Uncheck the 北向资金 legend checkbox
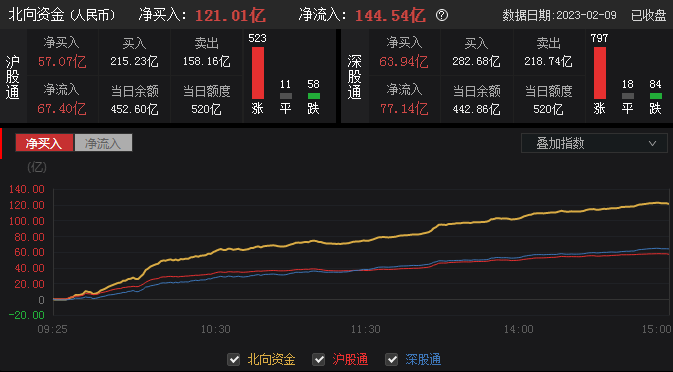Viewport: 673px width, 372px height. point(233,360)
